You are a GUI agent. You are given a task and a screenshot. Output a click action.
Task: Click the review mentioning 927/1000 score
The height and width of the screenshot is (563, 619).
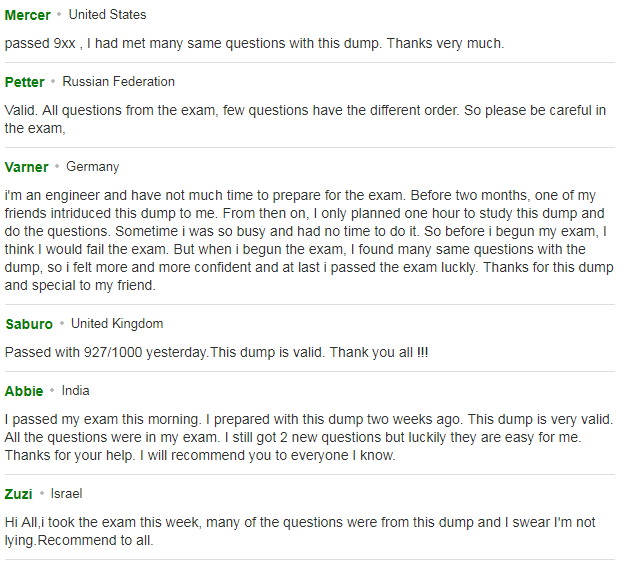(216, 352)
